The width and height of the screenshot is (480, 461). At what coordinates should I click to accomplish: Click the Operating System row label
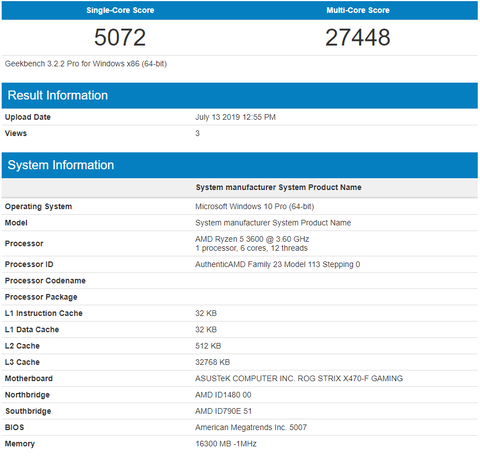[x=38, y=207]
